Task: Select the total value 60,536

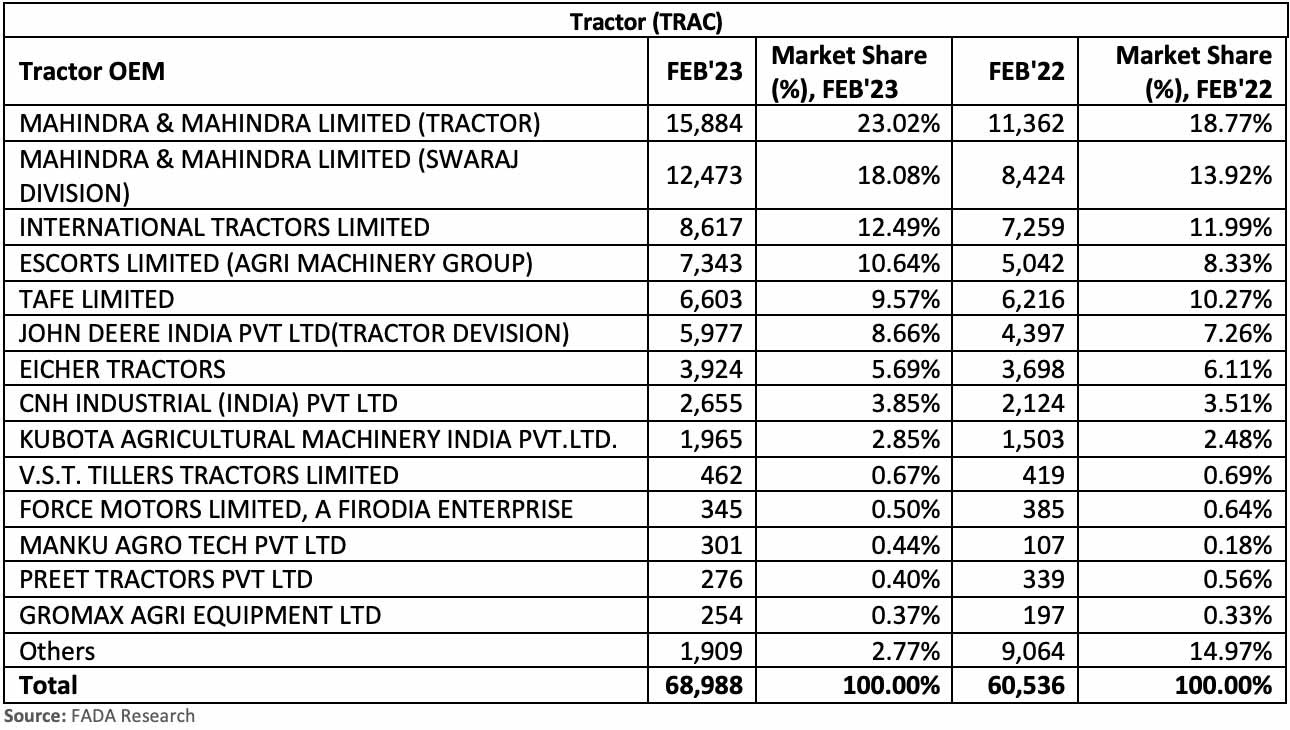Action: click(1026, 685)
